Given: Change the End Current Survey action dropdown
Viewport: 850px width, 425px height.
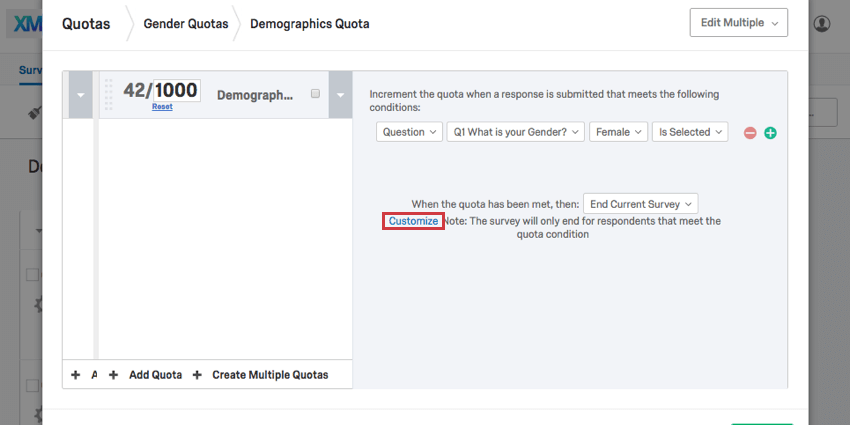Looking at the screenshot, I should pos(641,203).
